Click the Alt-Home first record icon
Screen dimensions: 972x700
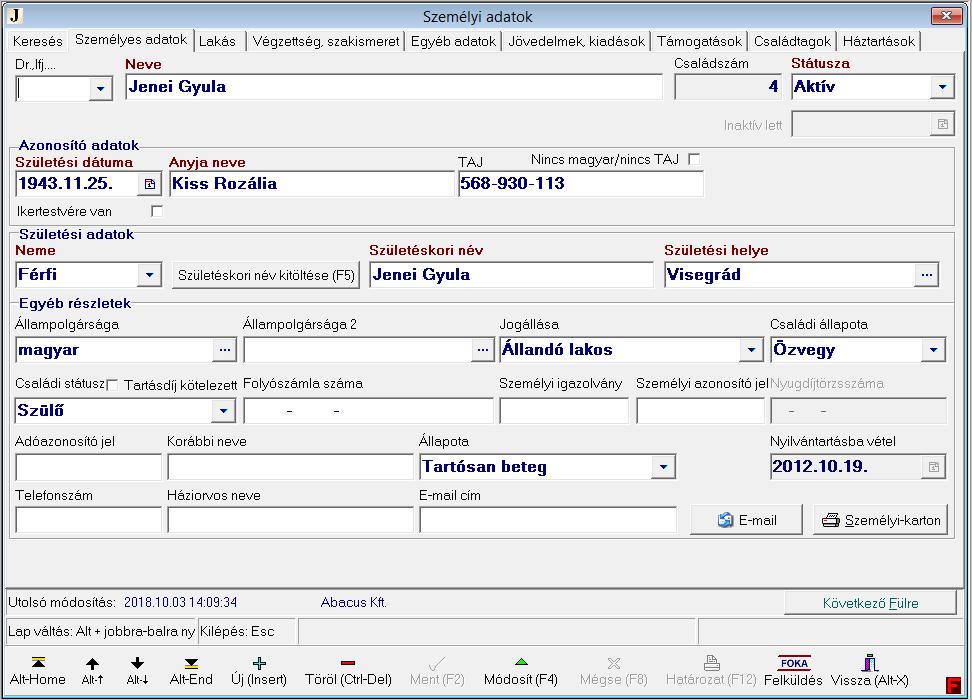coord(38,663)
